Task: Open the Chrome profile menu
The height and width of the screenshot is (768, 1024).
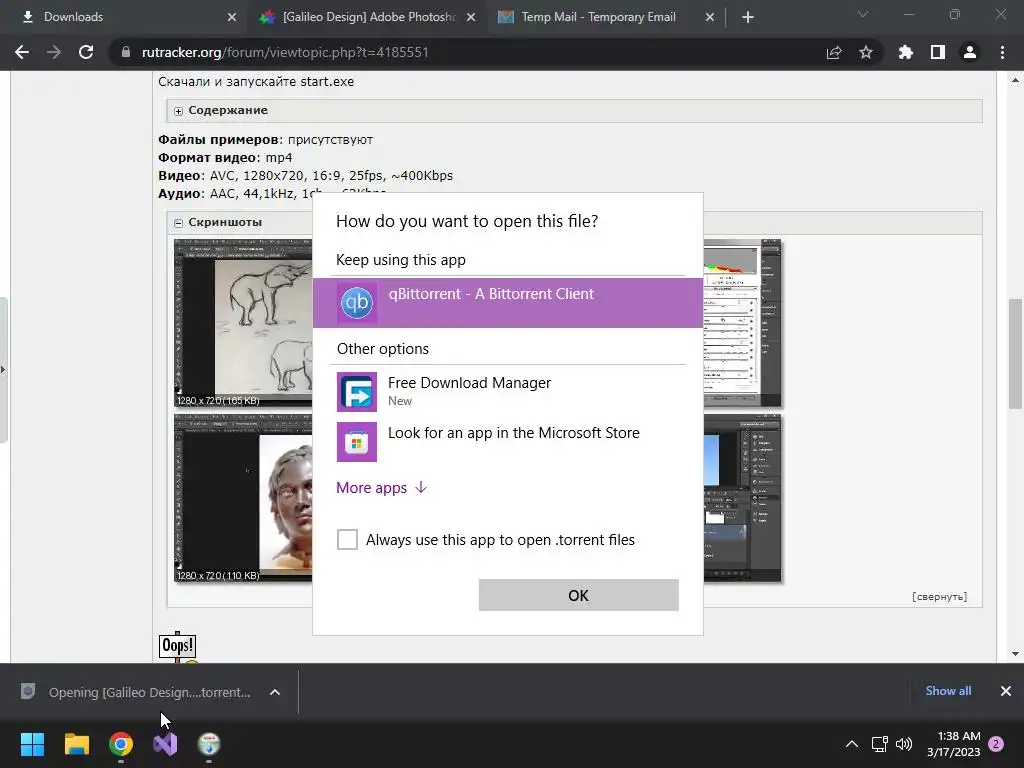Action: 970,52
